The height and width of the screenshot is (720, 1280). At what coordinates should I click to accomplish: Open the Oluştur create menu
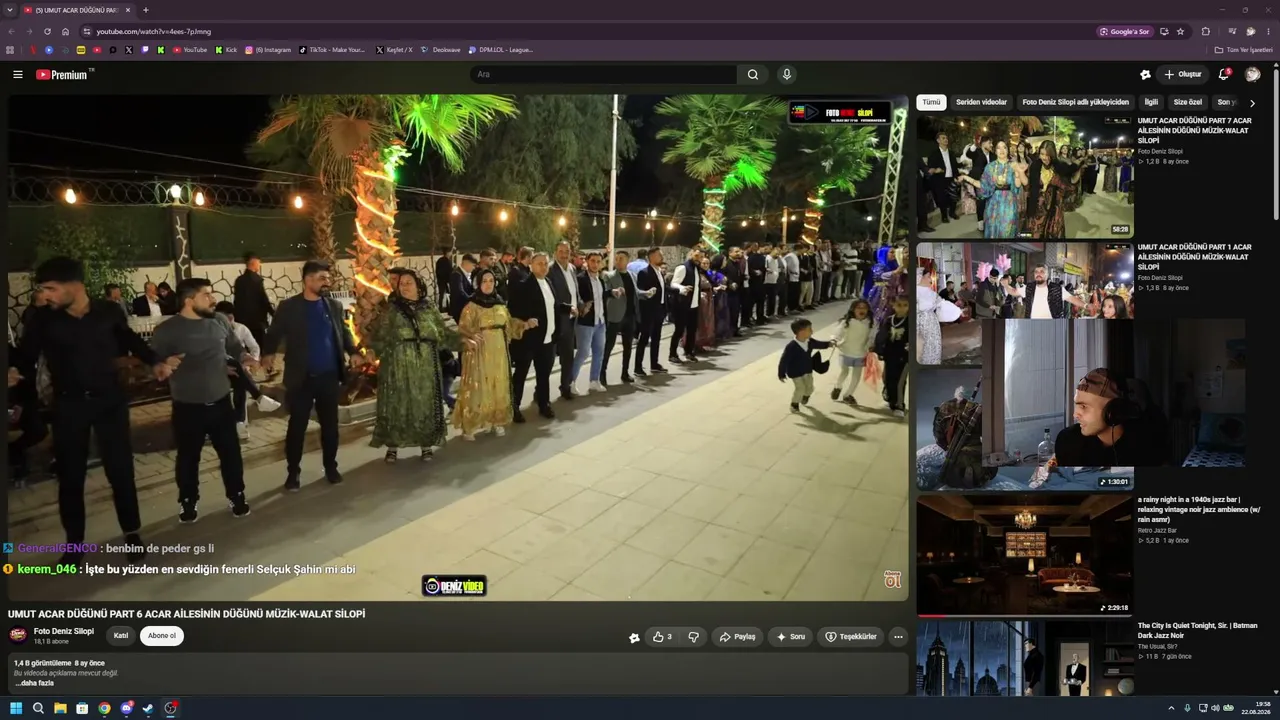click(1182, 74)
